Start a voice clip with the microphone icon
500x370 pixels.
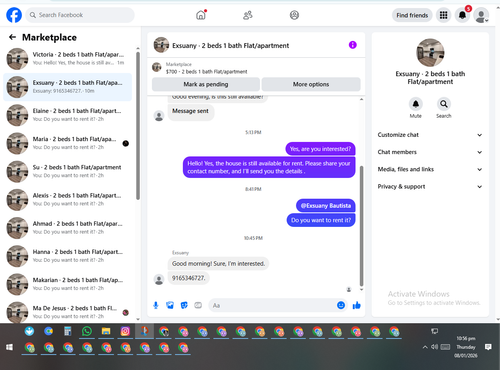tap(156, 305)
